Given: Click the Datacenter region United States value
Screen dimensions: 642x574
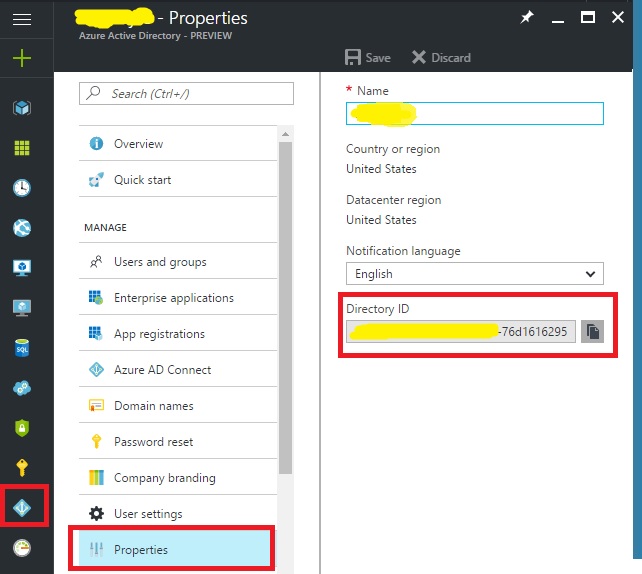Looking at the screenshot, I should (381, 220).
